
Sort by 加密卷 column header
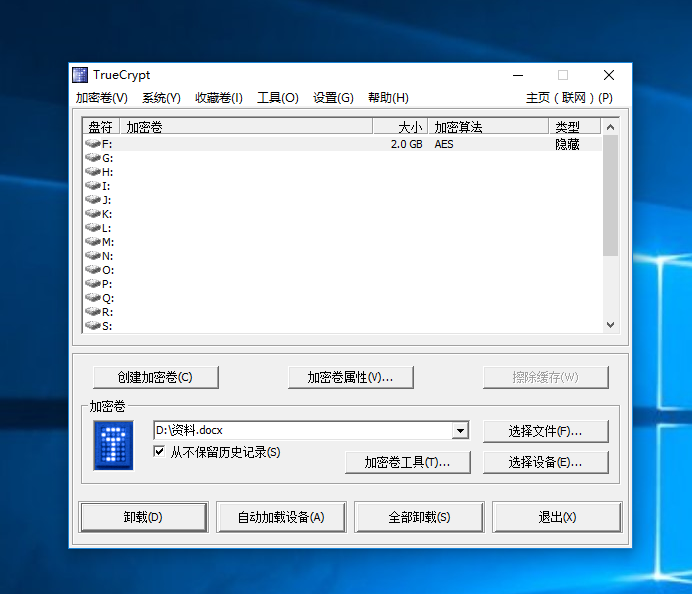click(246, 127)
